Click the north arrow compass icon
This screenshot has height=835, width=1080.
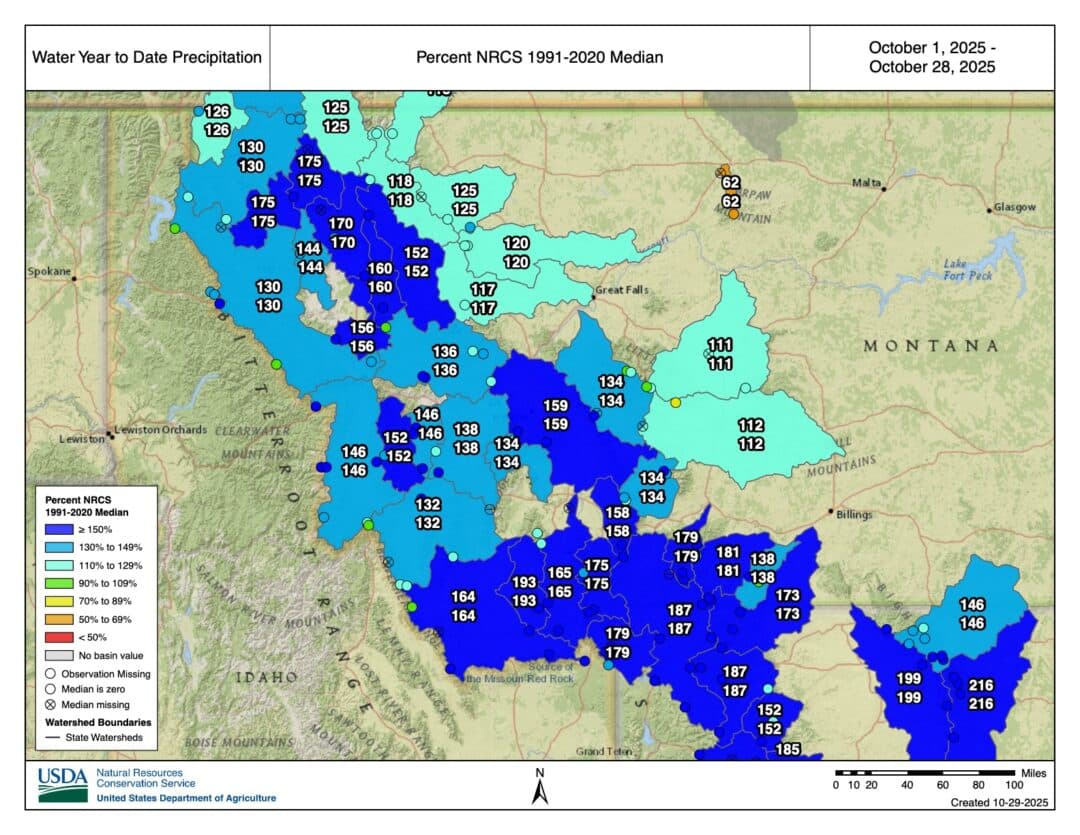(540, 787)
